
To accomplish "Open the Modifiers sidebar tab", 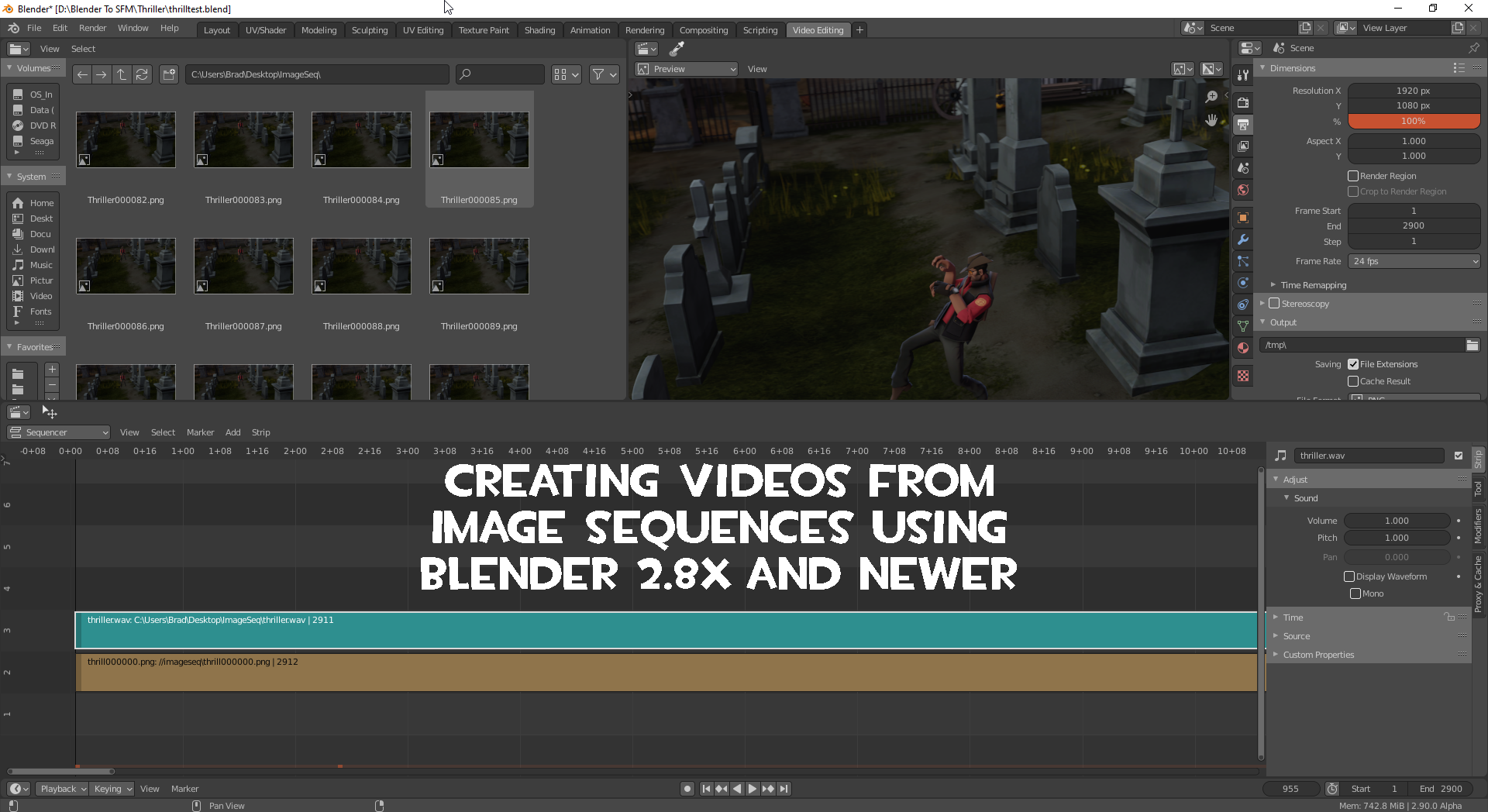I will click(1478, 525).
